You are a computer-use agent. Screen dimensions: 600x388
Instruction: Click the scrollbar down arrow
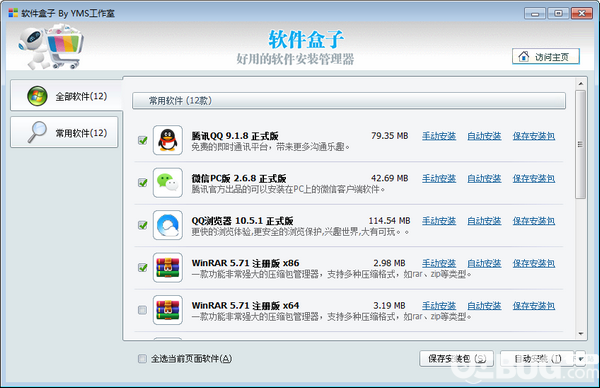pyautogui.click(x=580, y=334)
